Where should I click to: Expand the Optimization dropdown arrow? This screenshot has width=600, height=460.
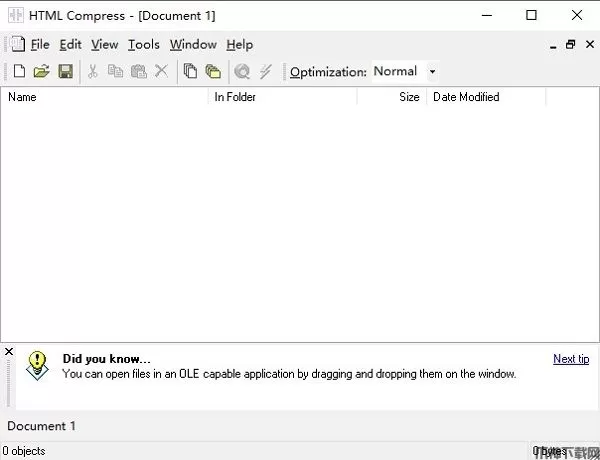click(x=432, y=72)
